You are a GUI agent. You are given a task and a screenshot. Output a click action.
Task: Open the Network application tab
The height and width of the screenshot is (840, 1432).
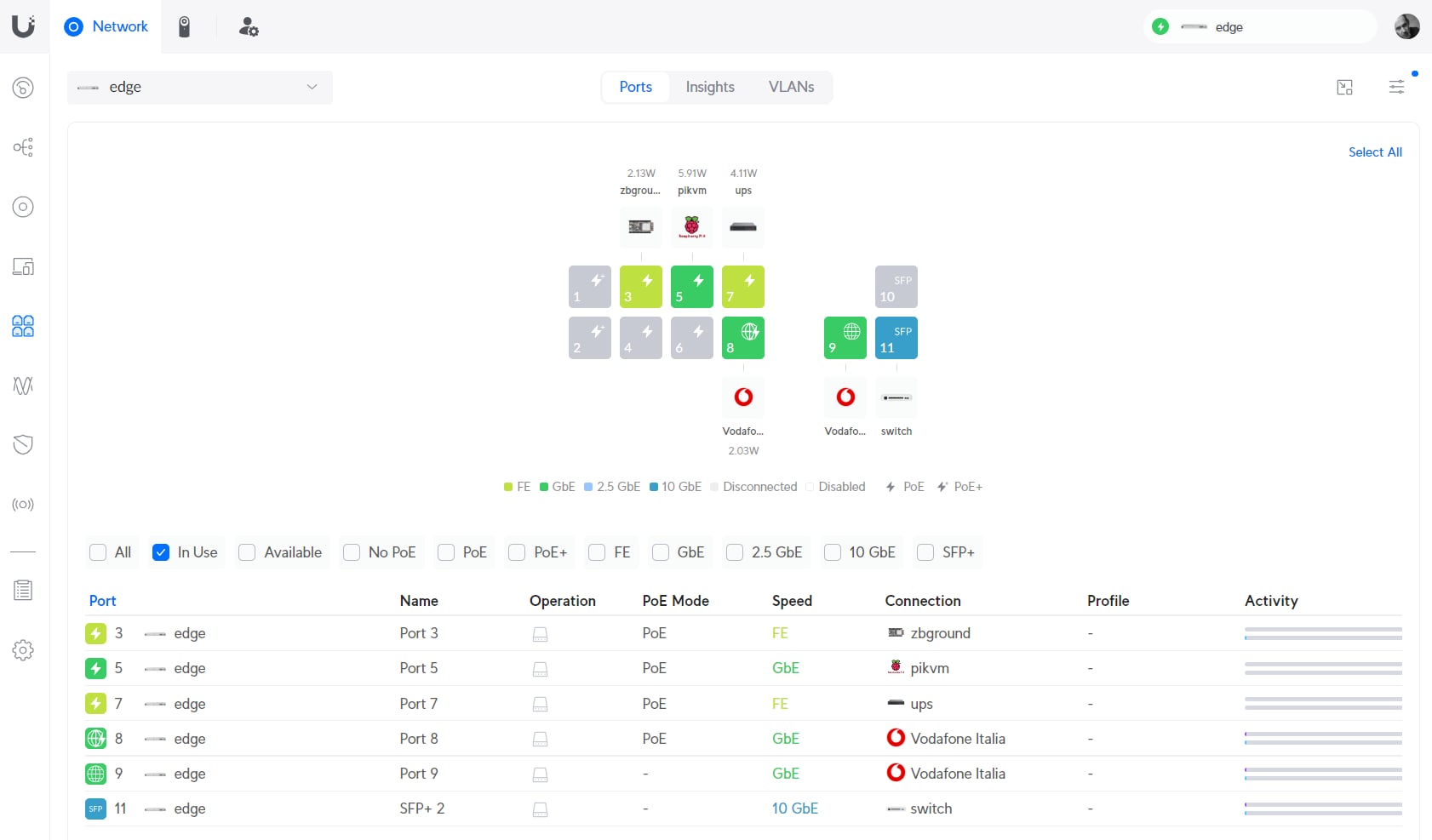pos(106,26)
